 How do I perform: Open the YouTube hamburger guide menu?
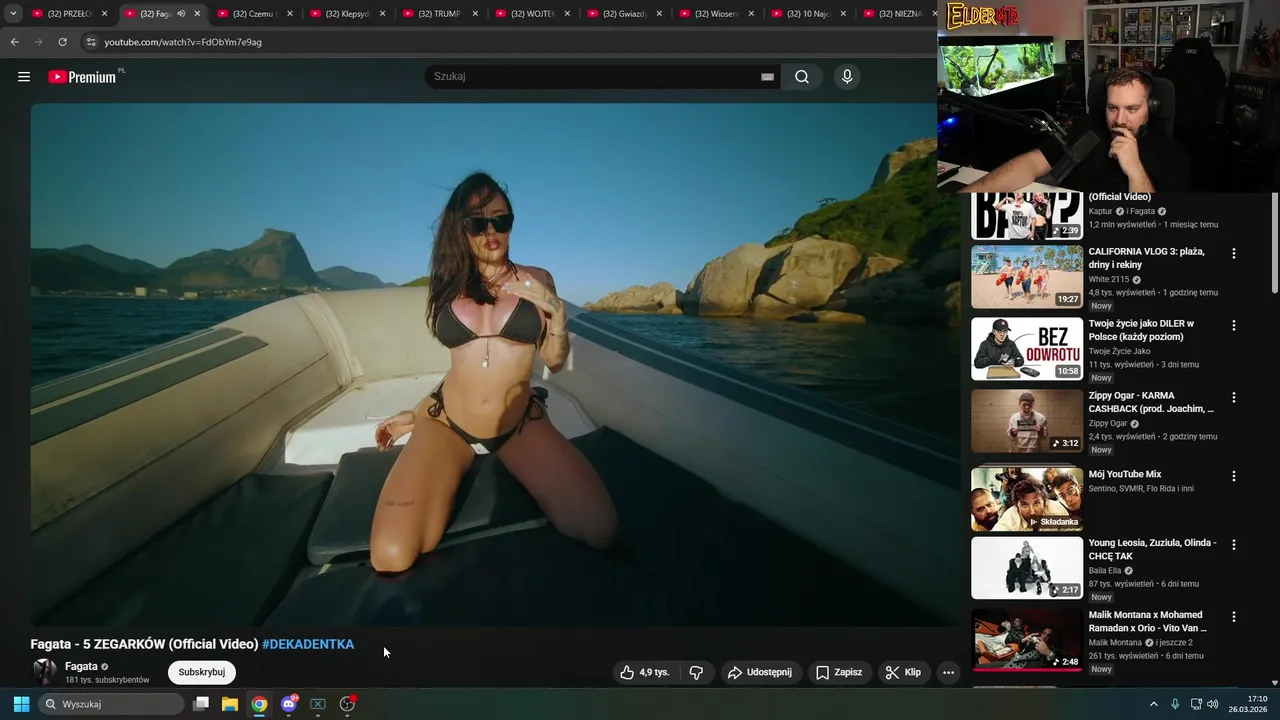point(24,77)
